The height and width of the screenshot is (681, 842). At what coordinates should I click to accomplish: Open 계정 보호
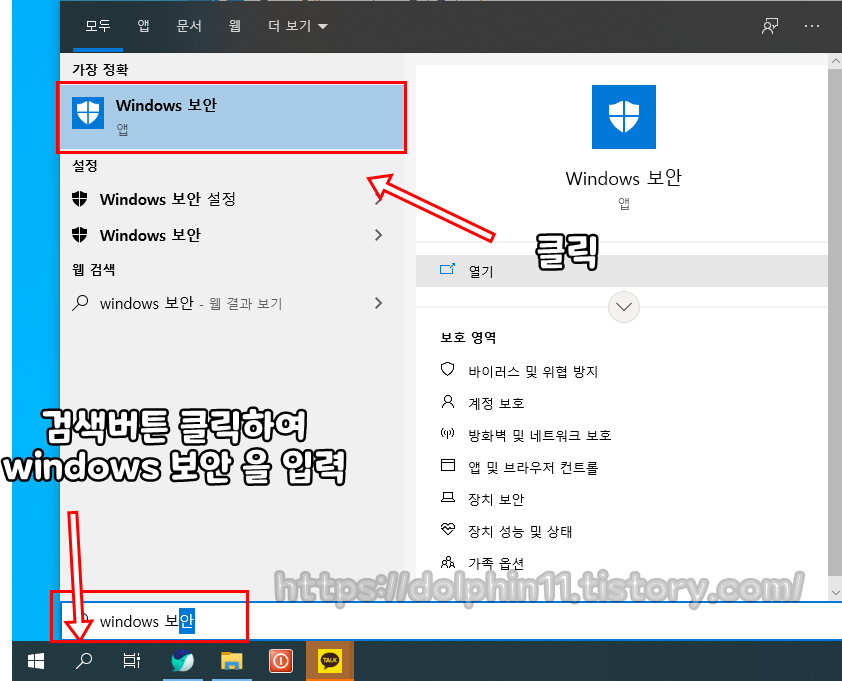click(x=496, y=403)
